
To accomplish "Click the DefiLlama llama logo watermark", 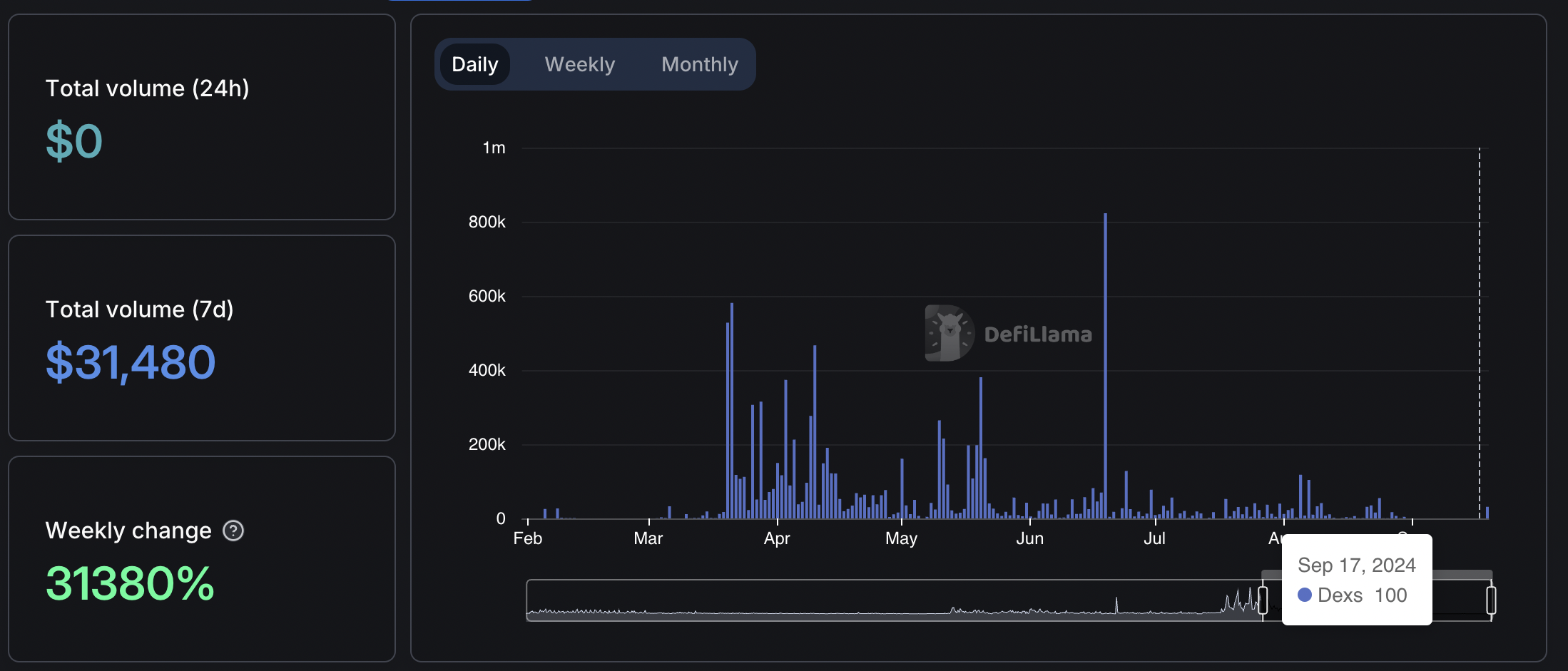I will (x=950, y=333).
